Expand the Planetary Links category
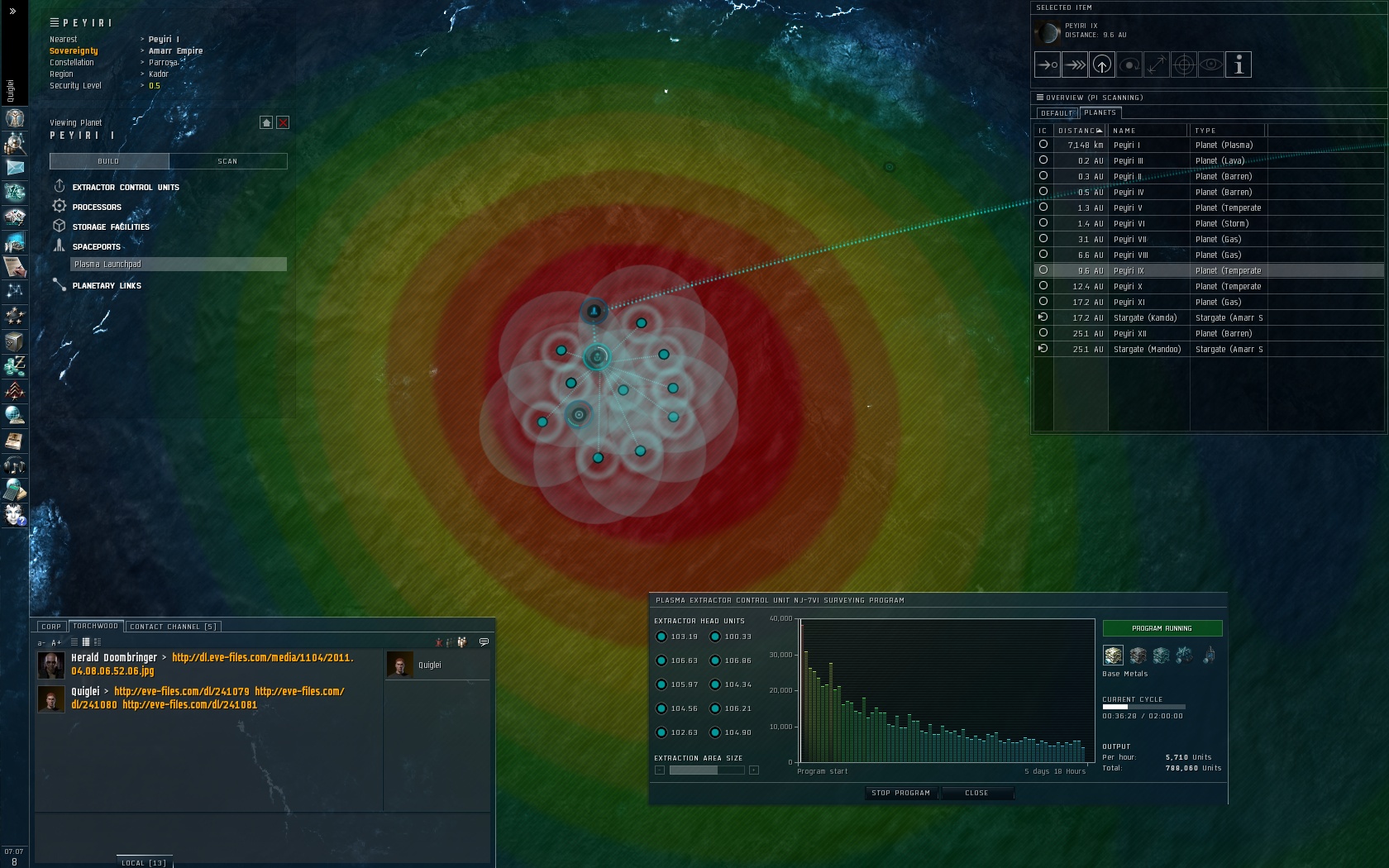Screen dimensions: 1389x868 [107, 286]
